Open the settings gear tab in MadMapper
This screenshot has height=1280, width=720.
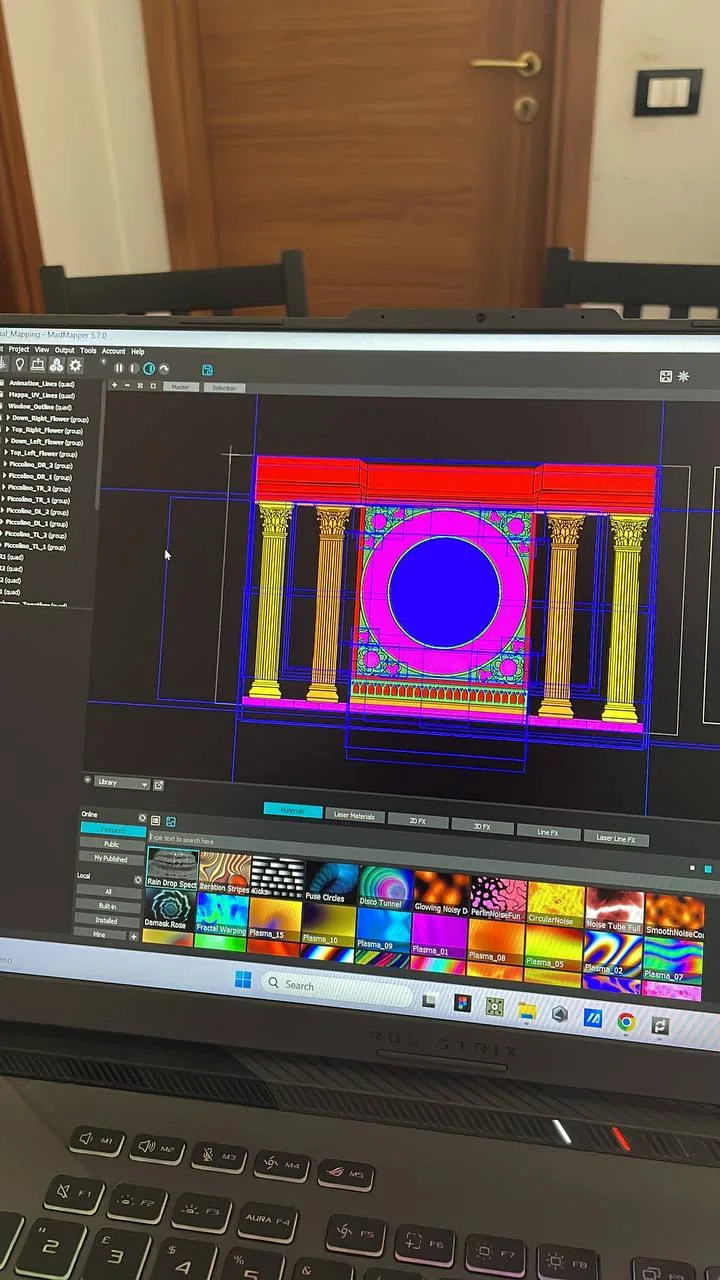[x=75, y=366]
